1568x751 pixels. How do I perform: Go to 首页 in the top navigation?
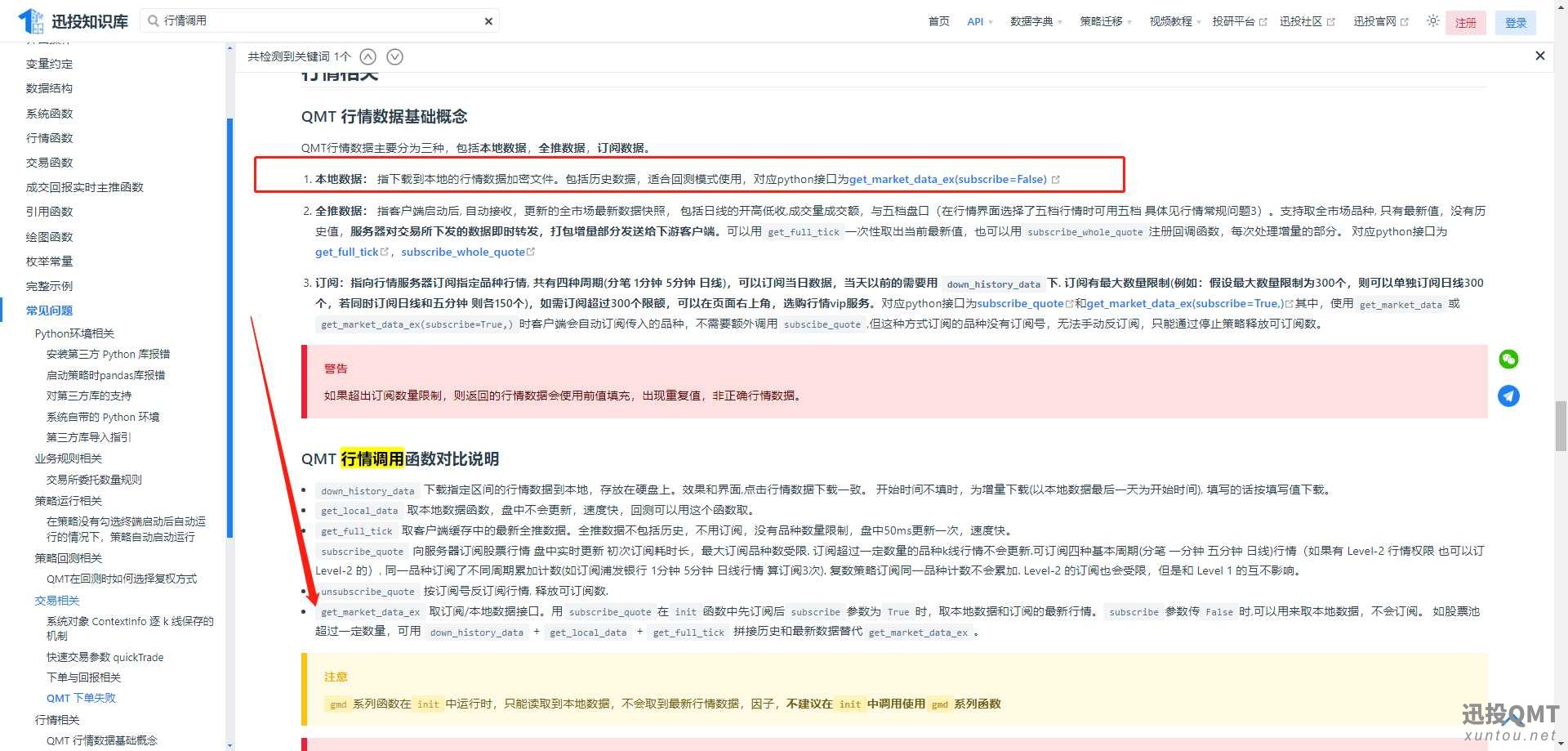tap(939, 21)
